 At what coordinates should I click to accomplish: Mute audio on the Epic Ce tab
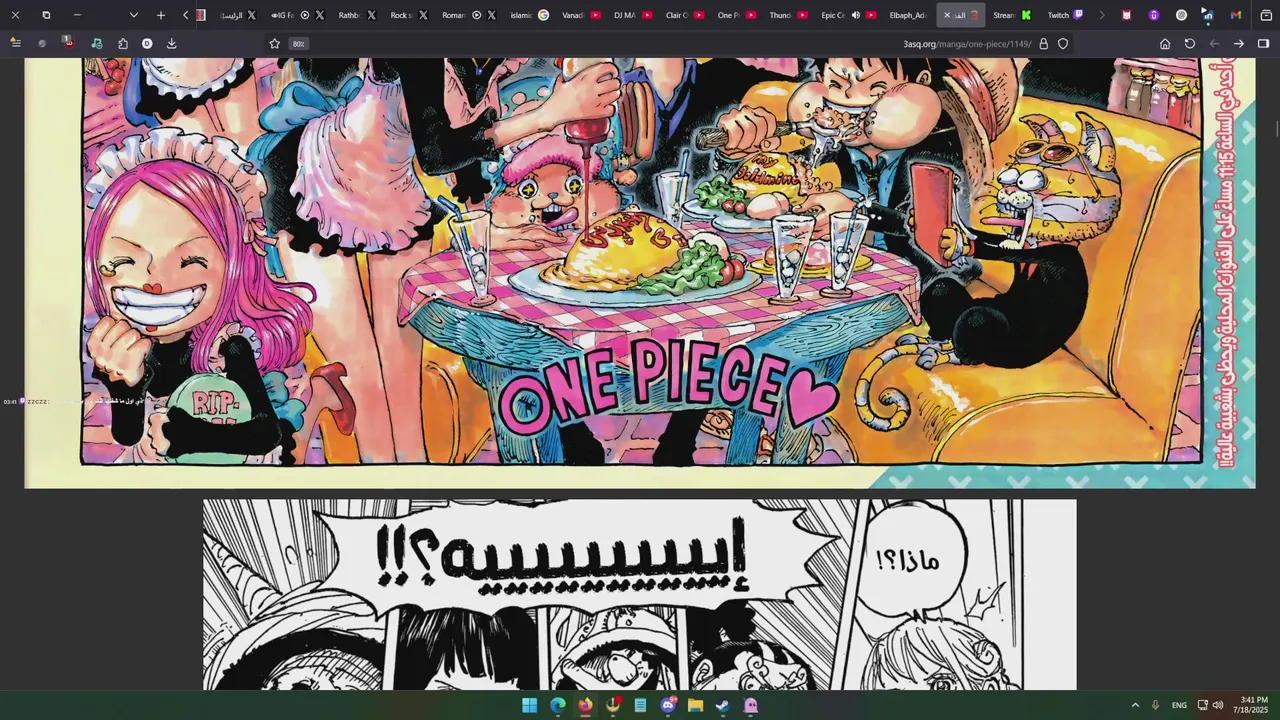coord(856,15)
